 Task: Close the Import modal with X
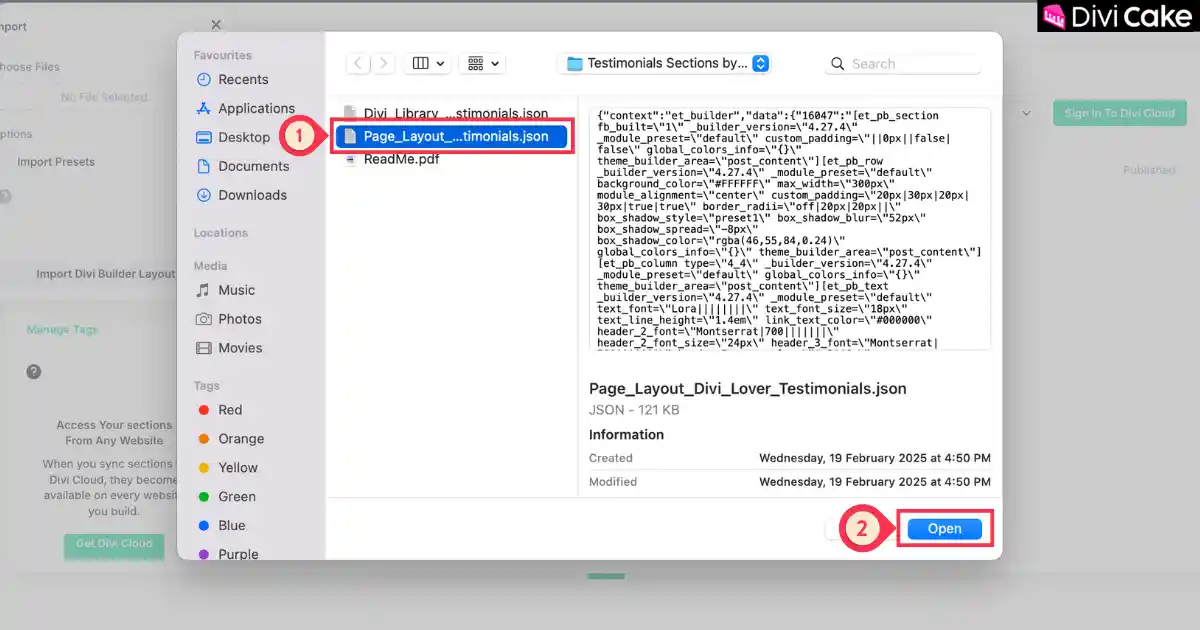click(x=216, y=25)
